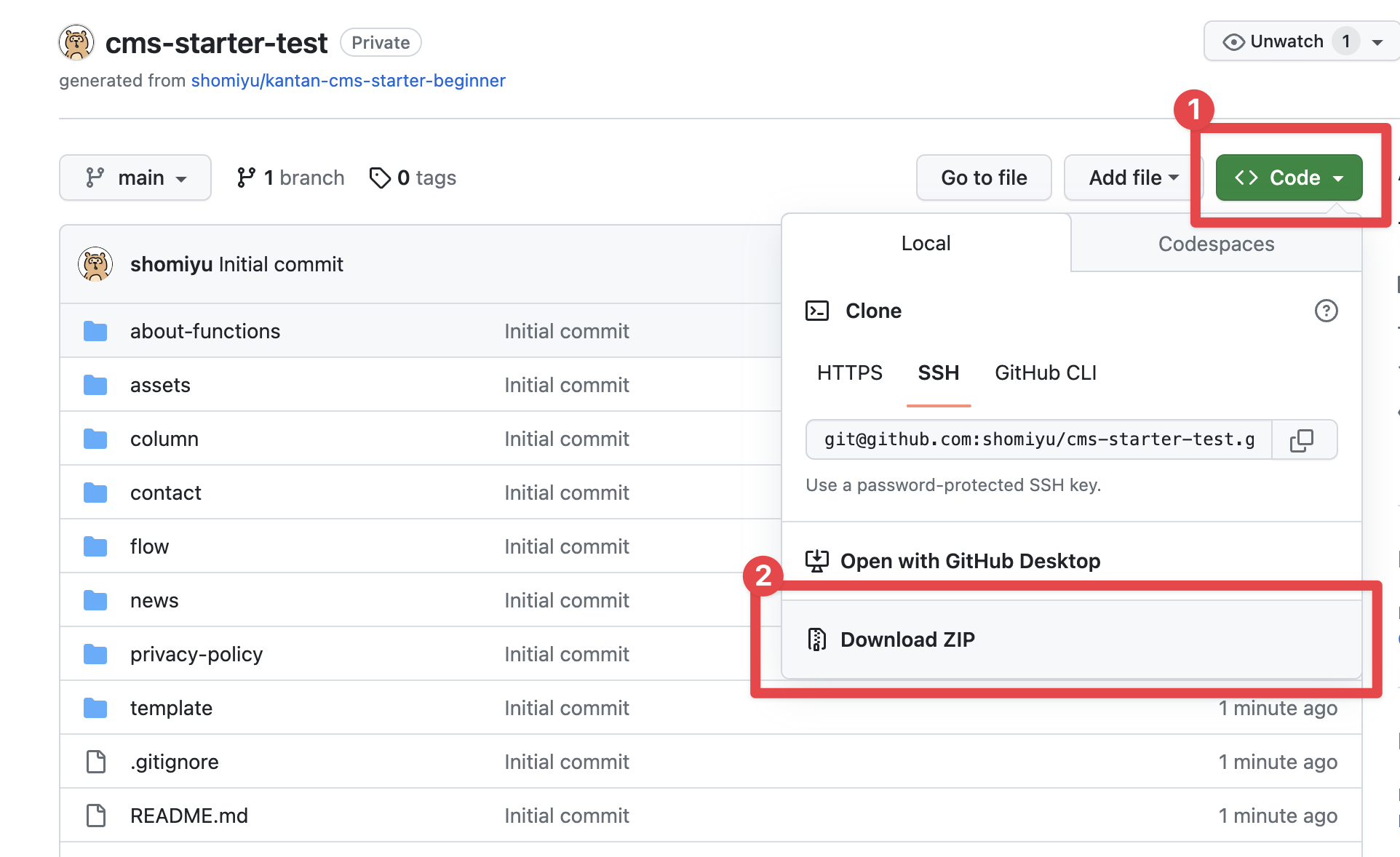Click the Private visibility badge
This screenshot has height=857, width=1400.
coord(381,43)
